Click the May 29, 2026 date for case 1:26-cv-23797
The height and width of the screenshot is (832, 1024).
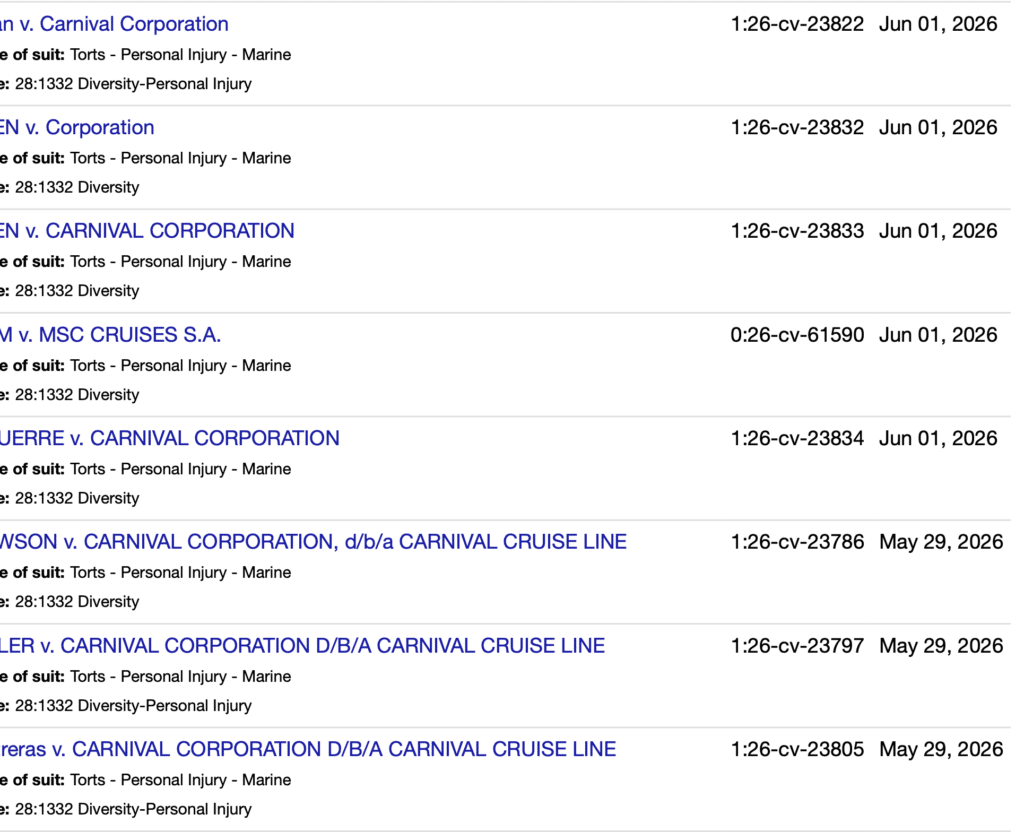941,646
